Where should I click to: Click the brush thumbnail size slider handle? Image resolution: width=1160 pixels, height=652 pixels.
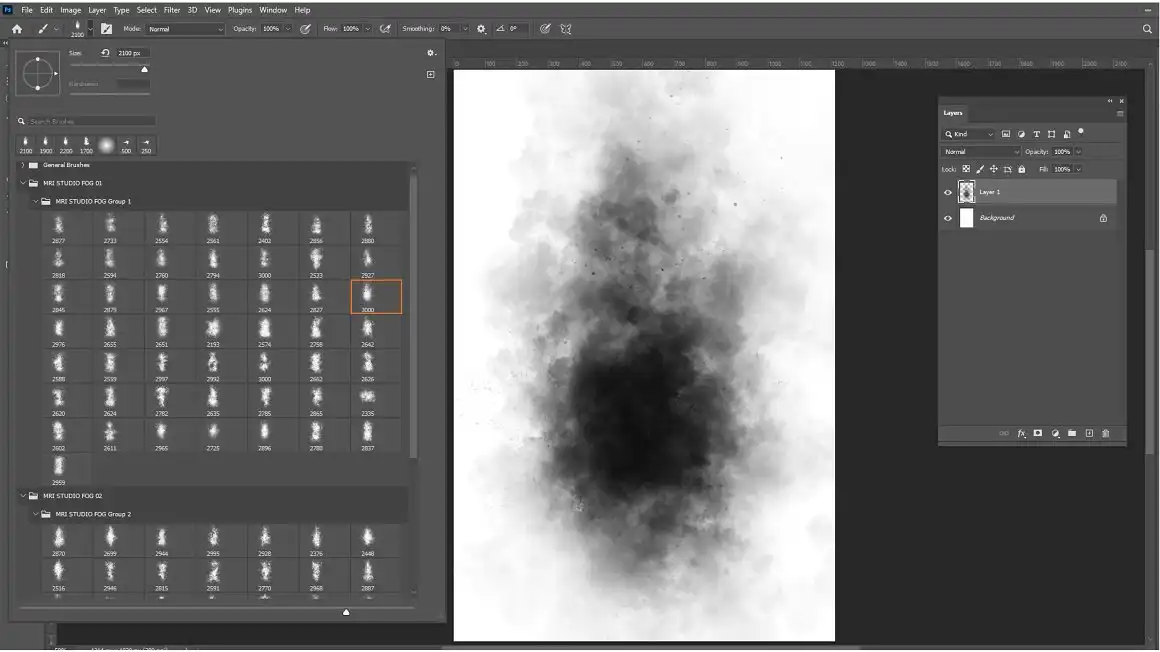click(x=346, y=612)
